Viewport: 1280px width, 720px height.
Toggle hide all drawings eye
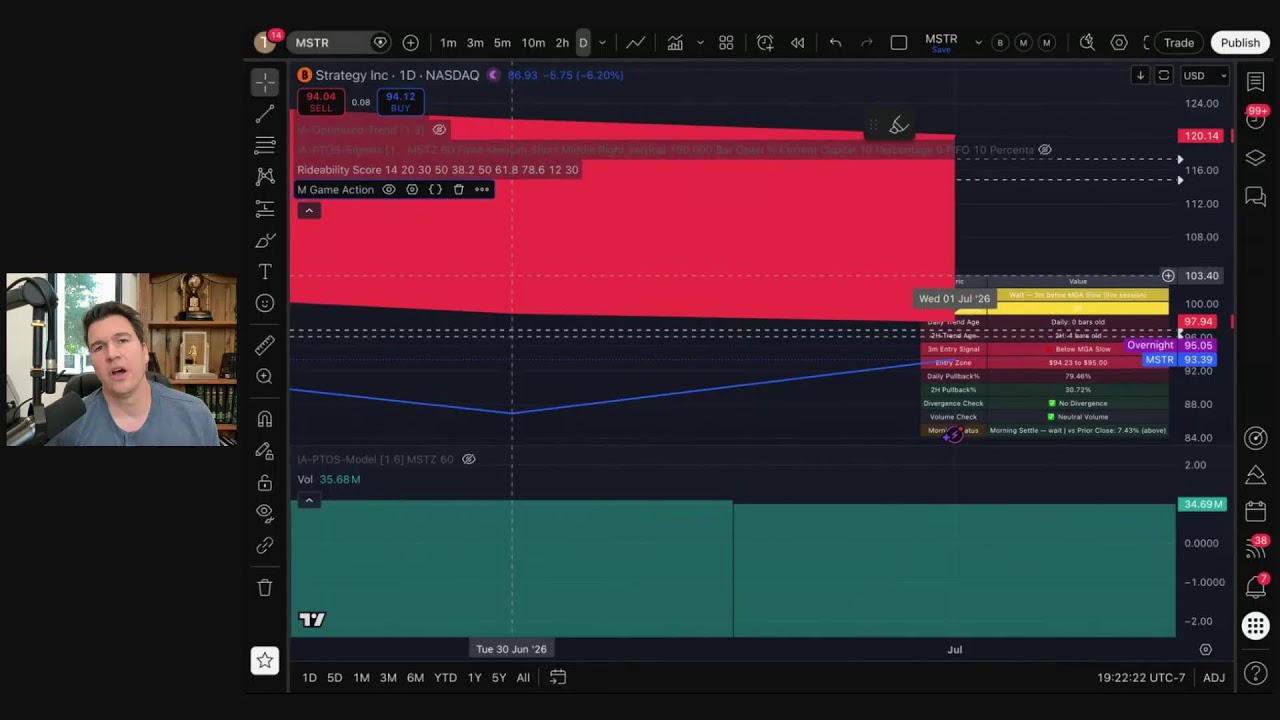[x=265, y=512]
